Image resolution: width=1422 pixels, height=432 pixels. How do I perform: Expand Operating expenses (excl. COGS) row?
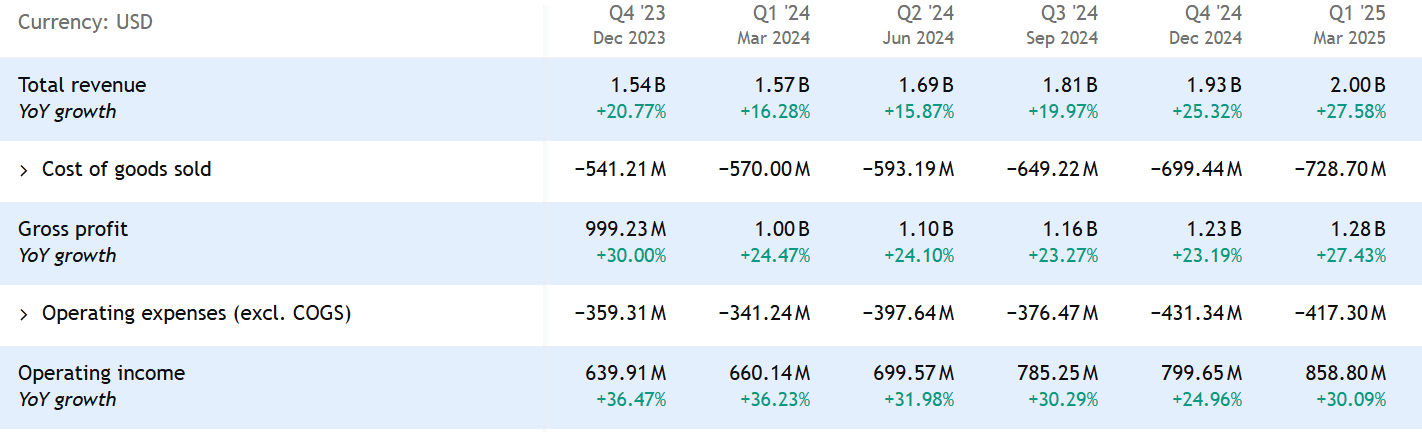click(x=24, y=314)
